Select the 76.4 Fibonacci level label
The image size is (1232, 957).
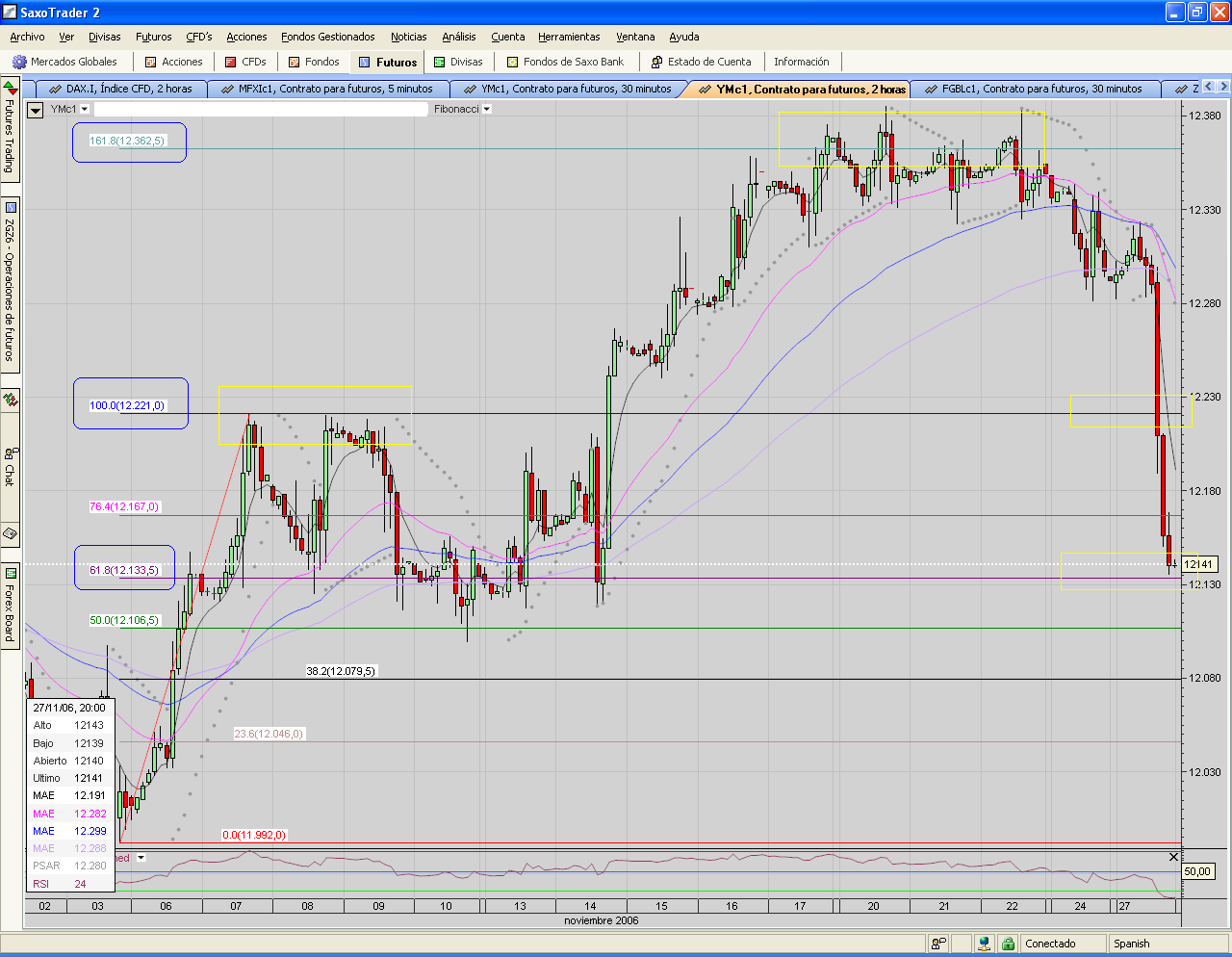124,506
